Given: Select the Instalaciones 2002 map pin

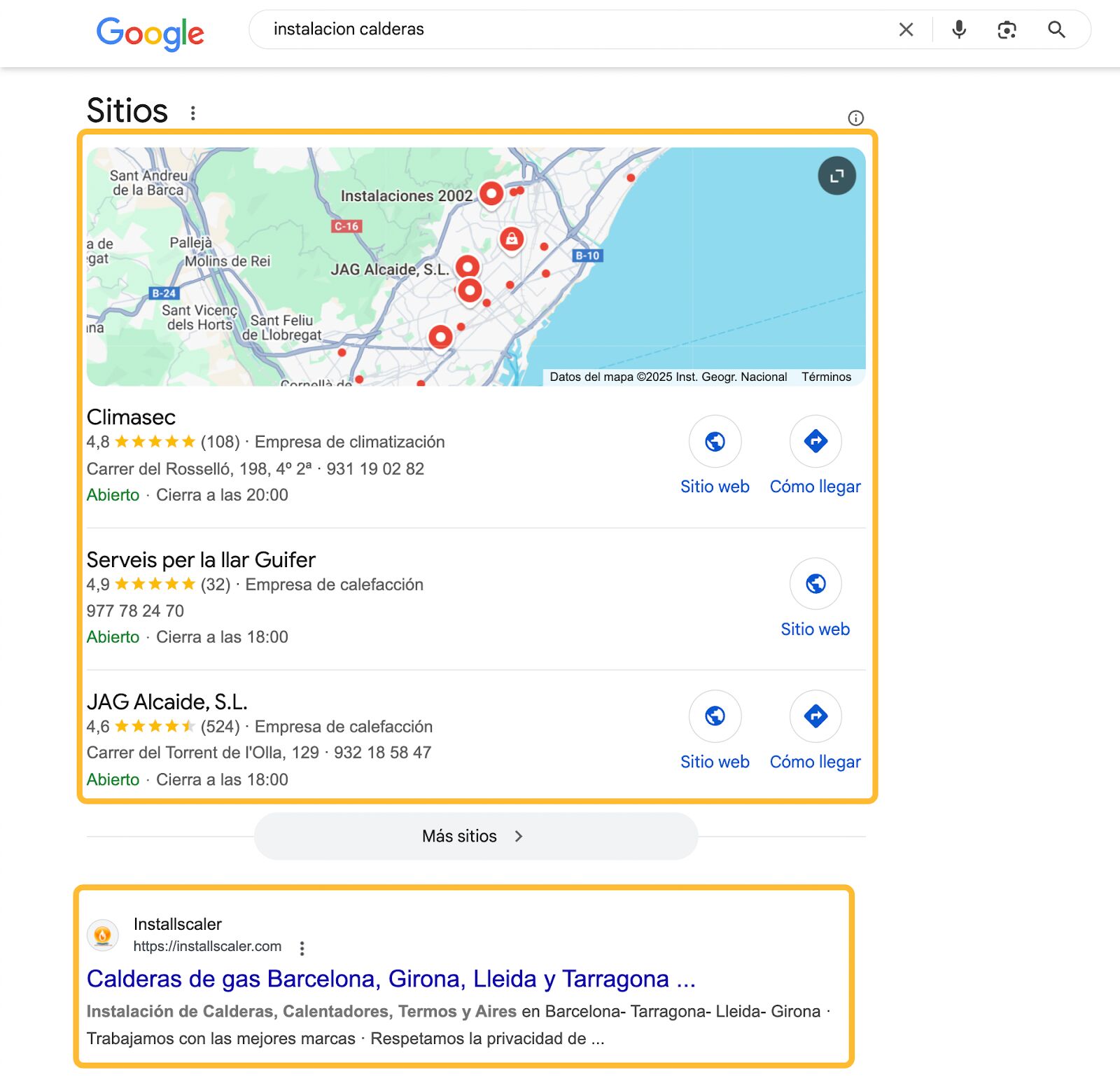Looking at the screenshot, I should [x=491, y=195].
